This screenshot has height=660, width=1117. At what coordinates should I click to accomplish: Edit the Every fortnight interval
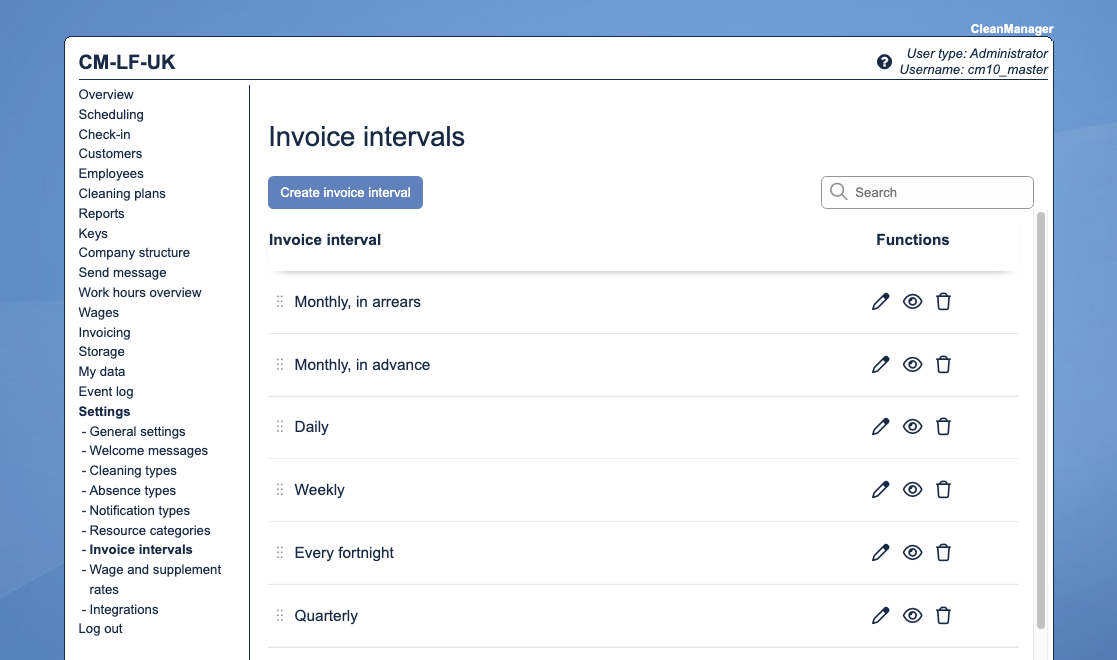point(880,553)
